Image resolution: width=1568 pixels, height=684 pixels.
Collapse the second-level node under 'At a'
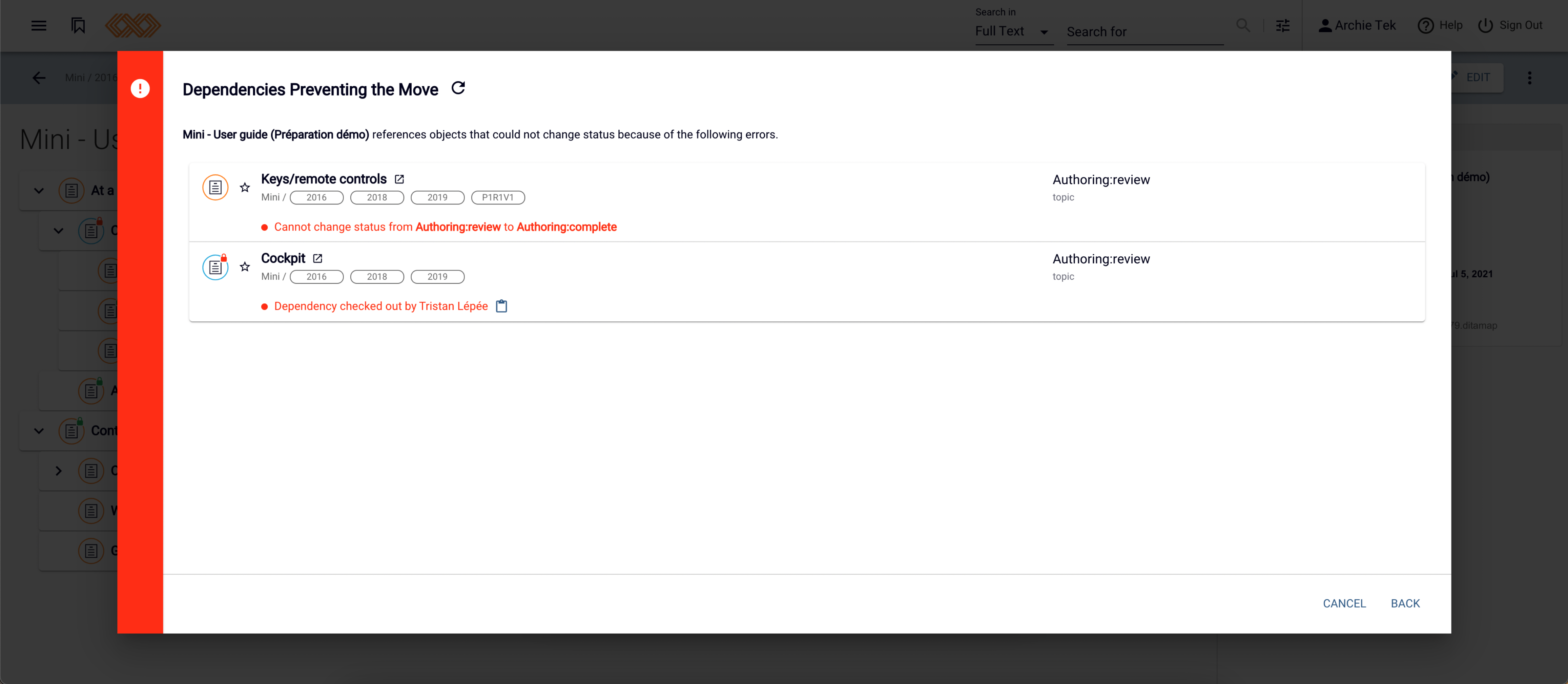coord(58,231)
